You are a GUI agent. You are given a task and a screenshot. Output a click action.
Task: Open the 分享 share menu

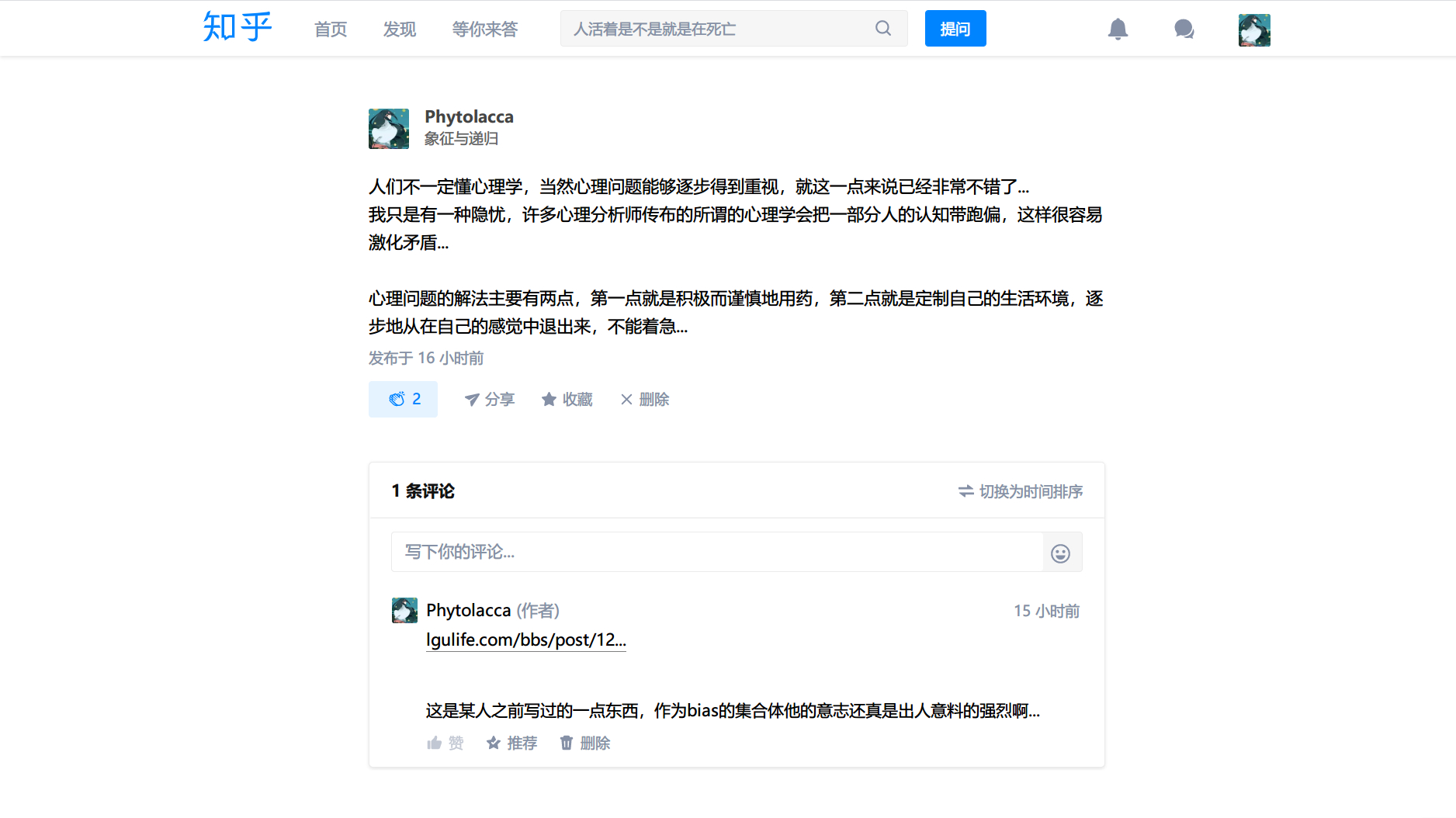489,399
